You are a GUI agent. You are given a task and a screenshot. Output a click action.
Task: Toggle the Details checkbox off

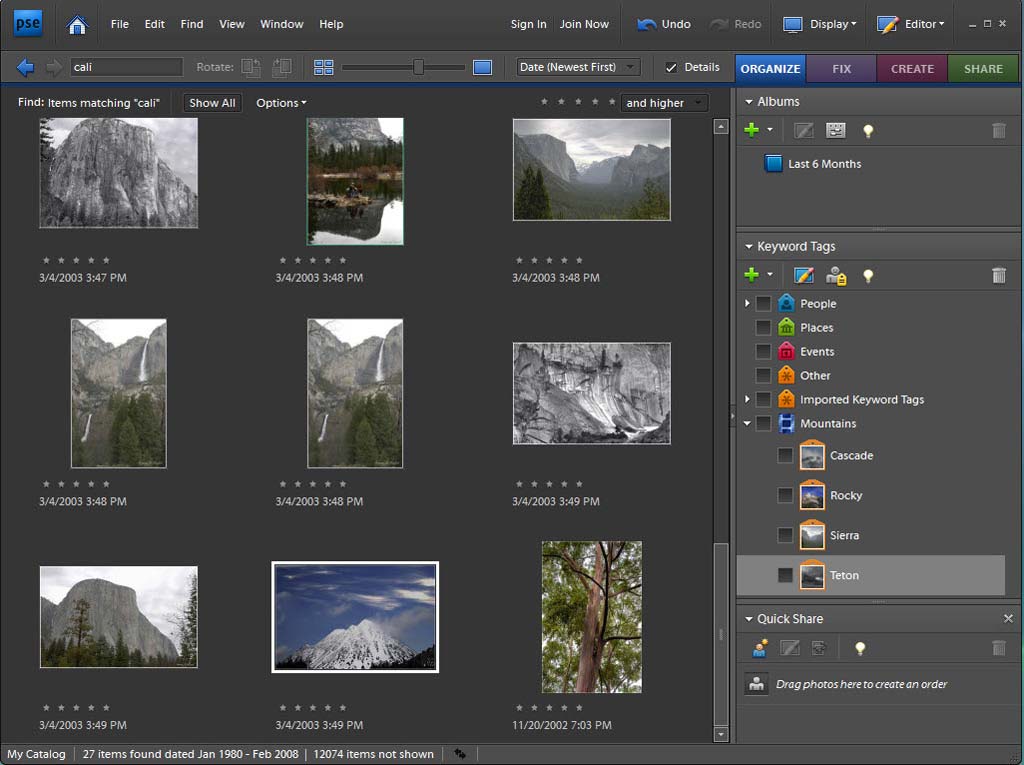(x=673, y=67)
